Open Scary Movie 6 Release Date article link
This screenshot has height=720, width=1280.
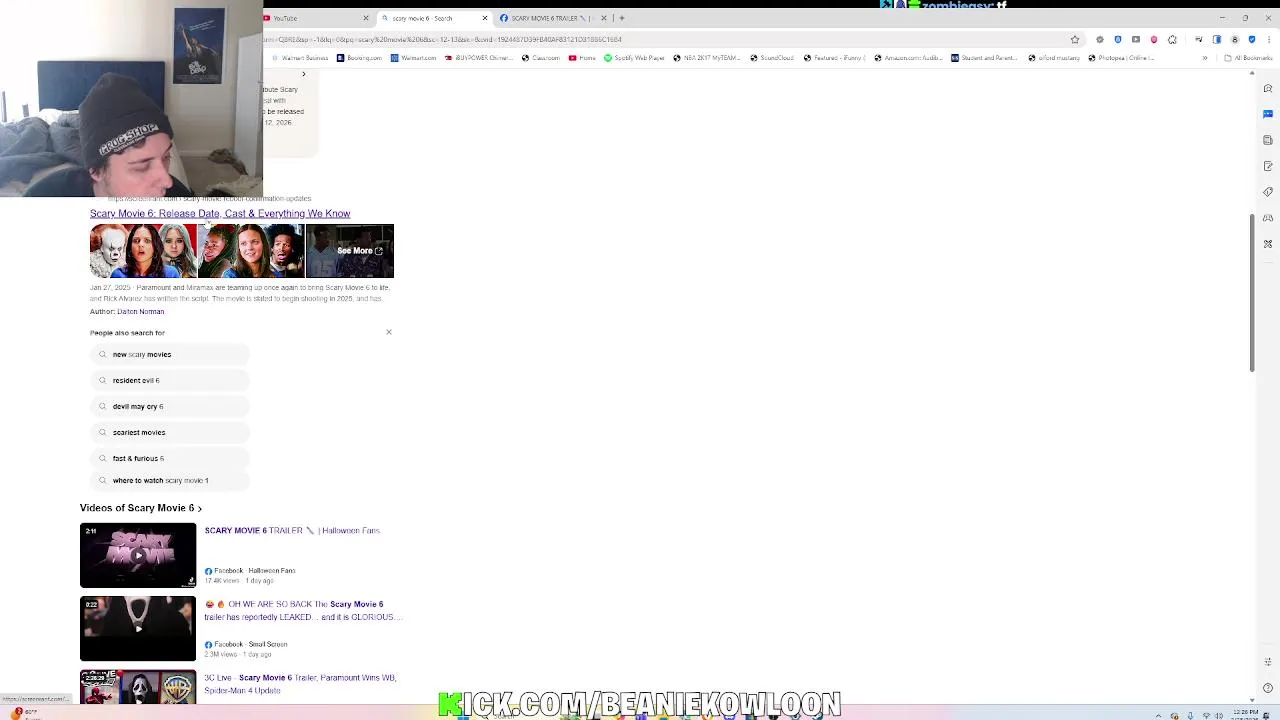pyautogui.click(x=220, y=213)
